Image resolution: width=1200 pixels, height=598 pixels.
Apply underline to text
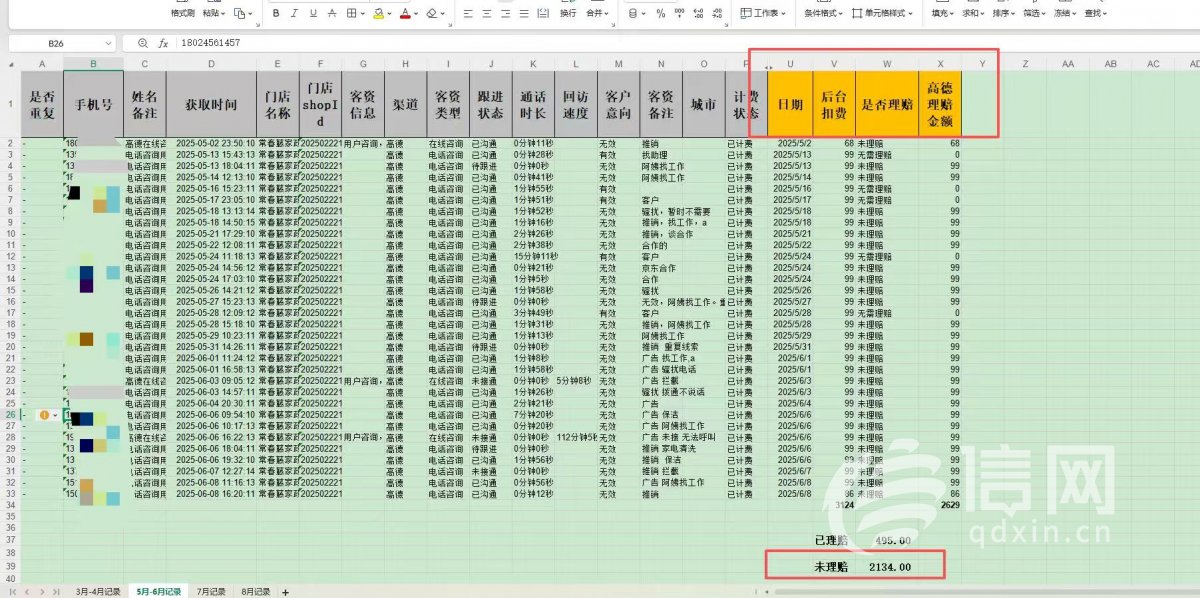coord(313,14)
